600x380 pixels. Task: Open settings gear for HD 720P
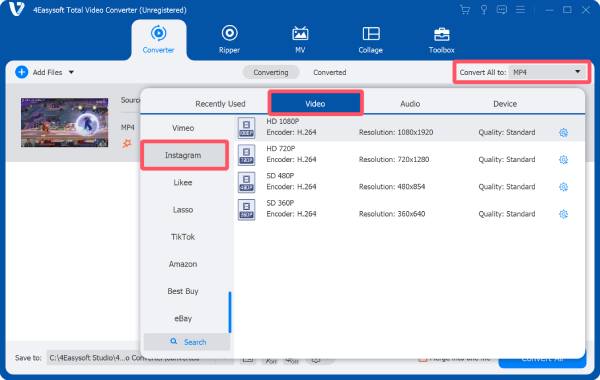click(563, 160)
